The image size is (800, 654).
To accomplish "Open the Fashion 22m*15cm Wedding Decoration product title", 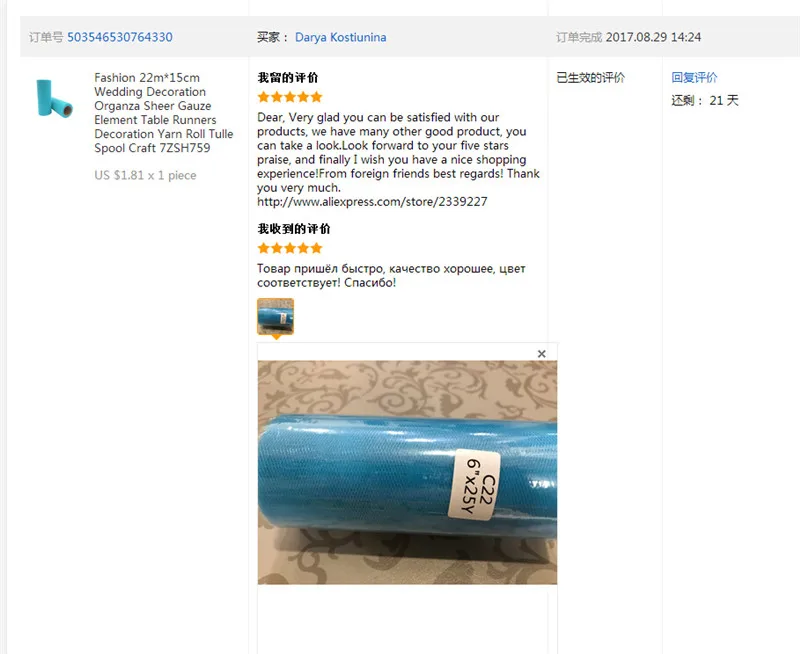I will [163, 113].
